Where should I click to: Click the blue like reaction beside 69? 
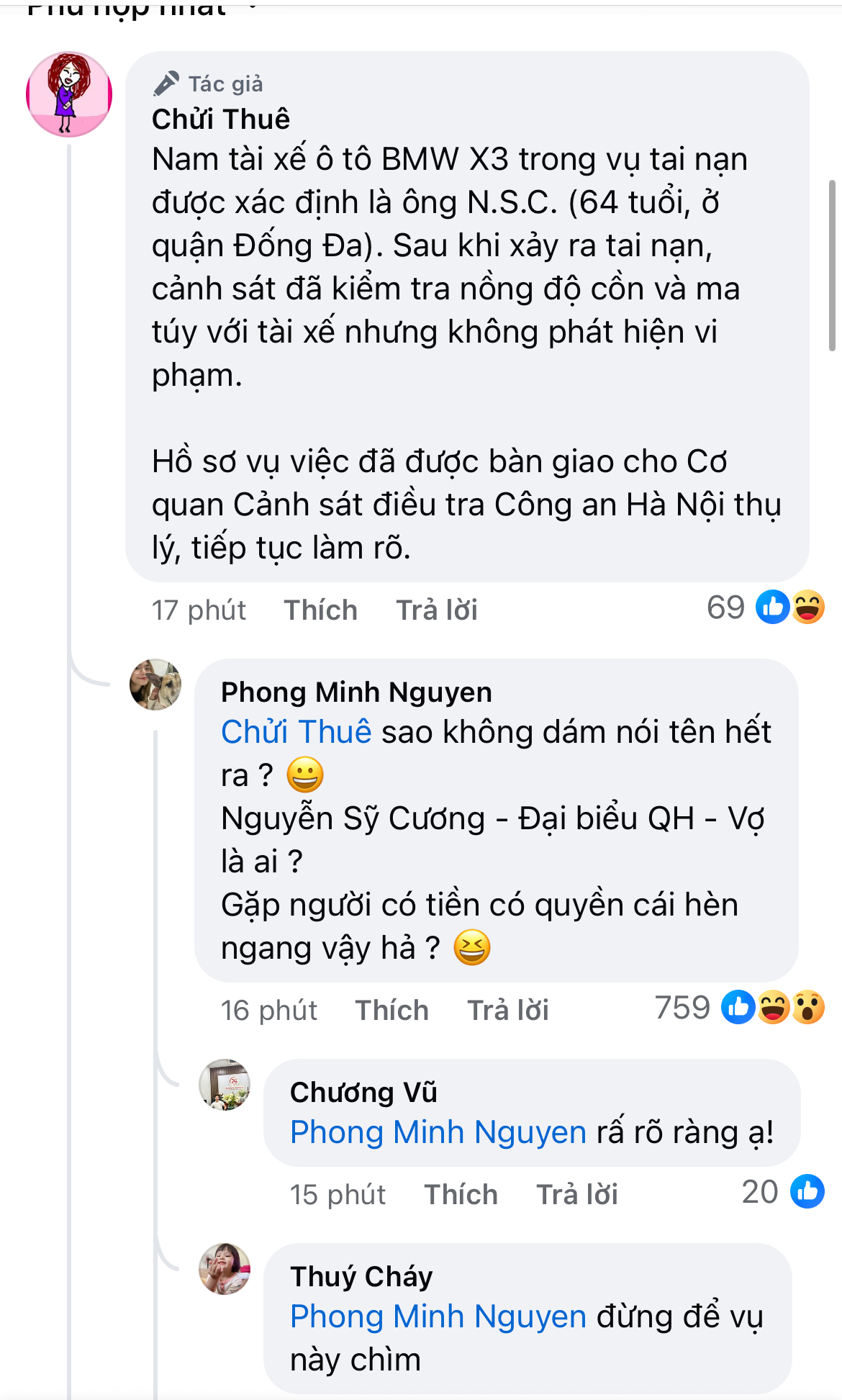[773, 607]
